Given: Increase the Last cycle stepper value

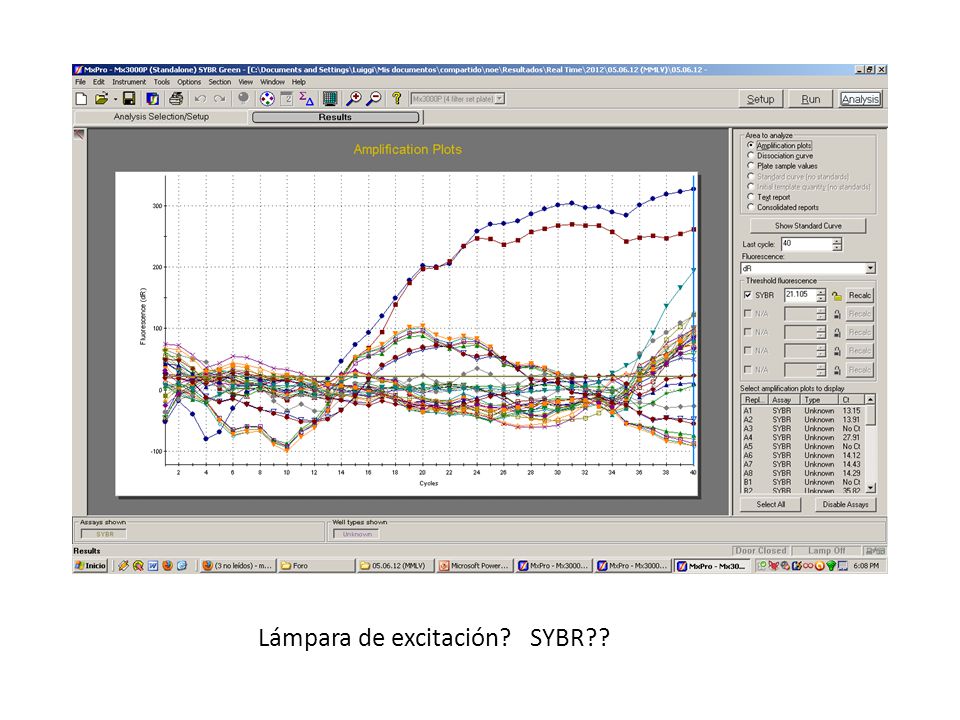Looking at the screenshot, I should 837,241.
